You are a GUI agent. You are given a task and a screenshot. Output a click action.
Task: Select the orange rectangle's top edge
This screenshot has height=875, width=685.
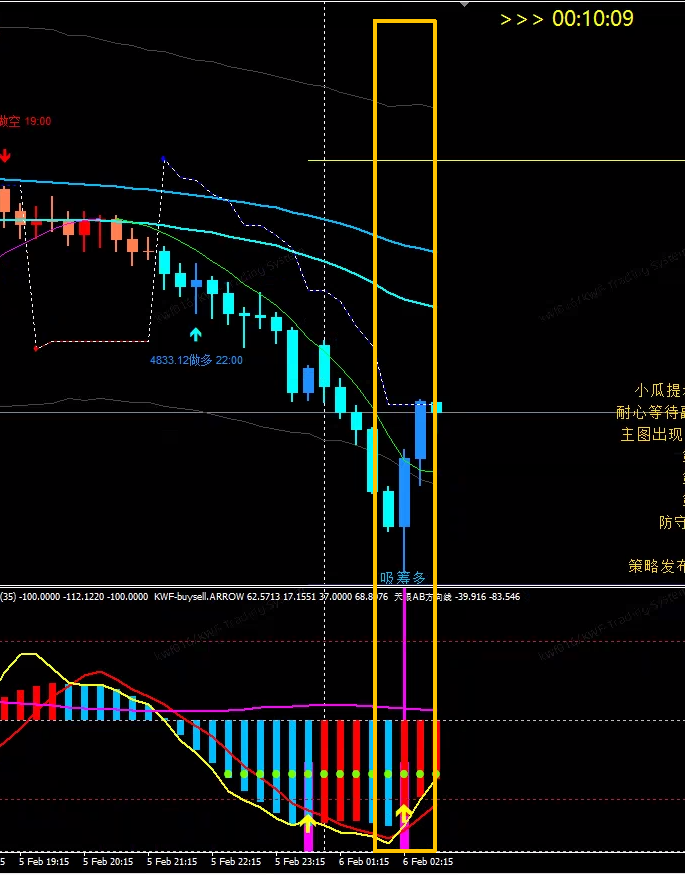pos(404,22)
